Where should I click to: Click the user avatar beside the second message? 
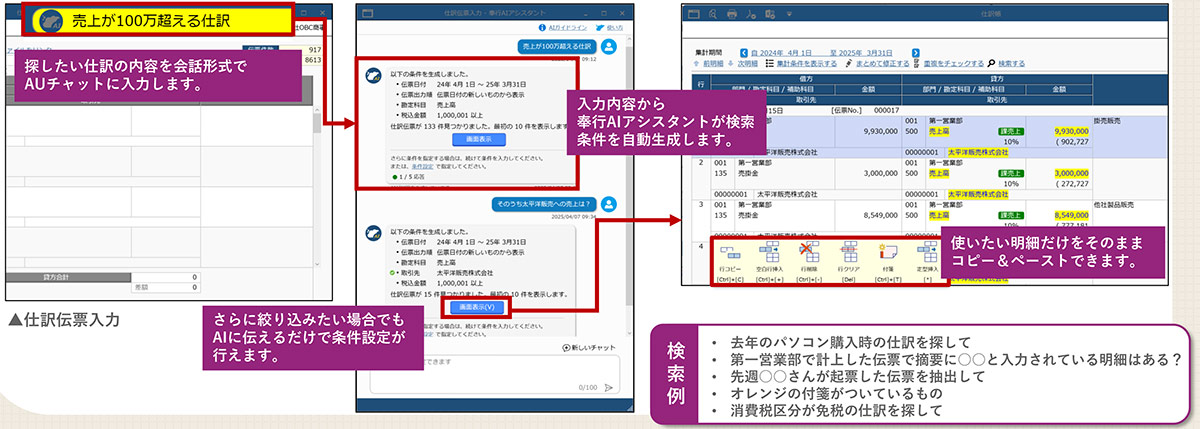pos(610,204)
